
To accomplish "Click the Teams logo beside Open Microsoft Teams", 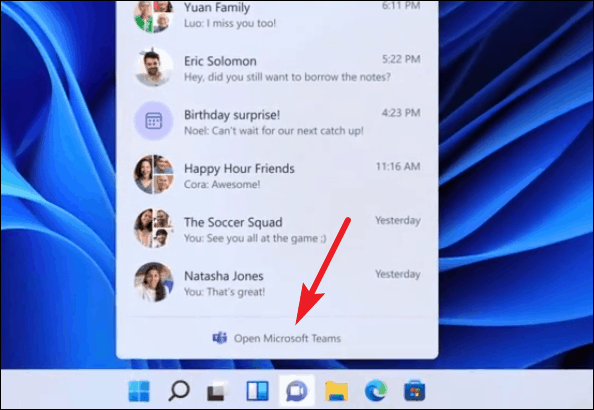I will pyautogui.click(x=220, y=338).
